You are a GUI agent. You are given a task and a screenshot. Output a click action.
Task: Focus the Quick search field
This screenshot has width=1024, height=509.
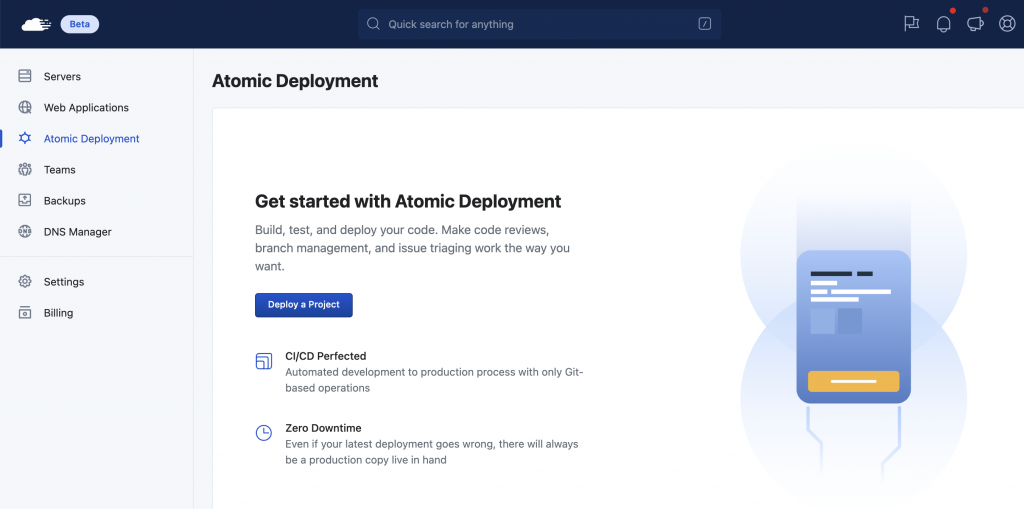point(539,24)
